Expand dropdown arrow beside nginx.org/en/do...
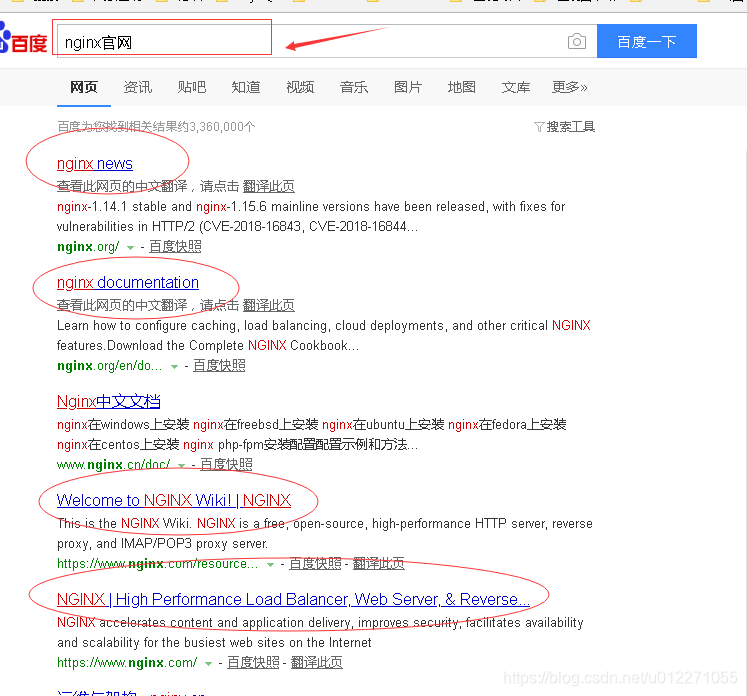 coord(174,367)
